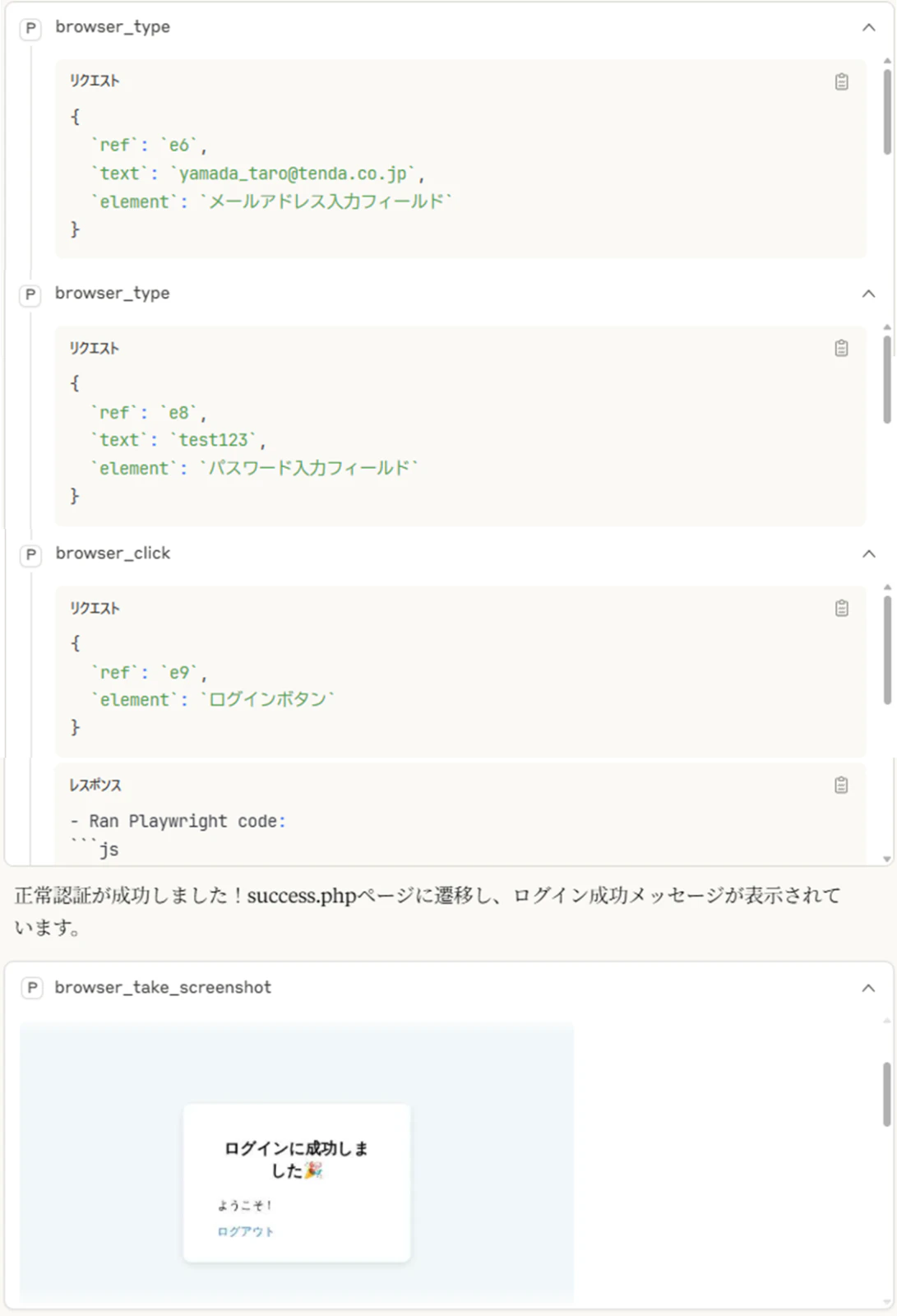Click the browser_click tool name header

(113, 554)
